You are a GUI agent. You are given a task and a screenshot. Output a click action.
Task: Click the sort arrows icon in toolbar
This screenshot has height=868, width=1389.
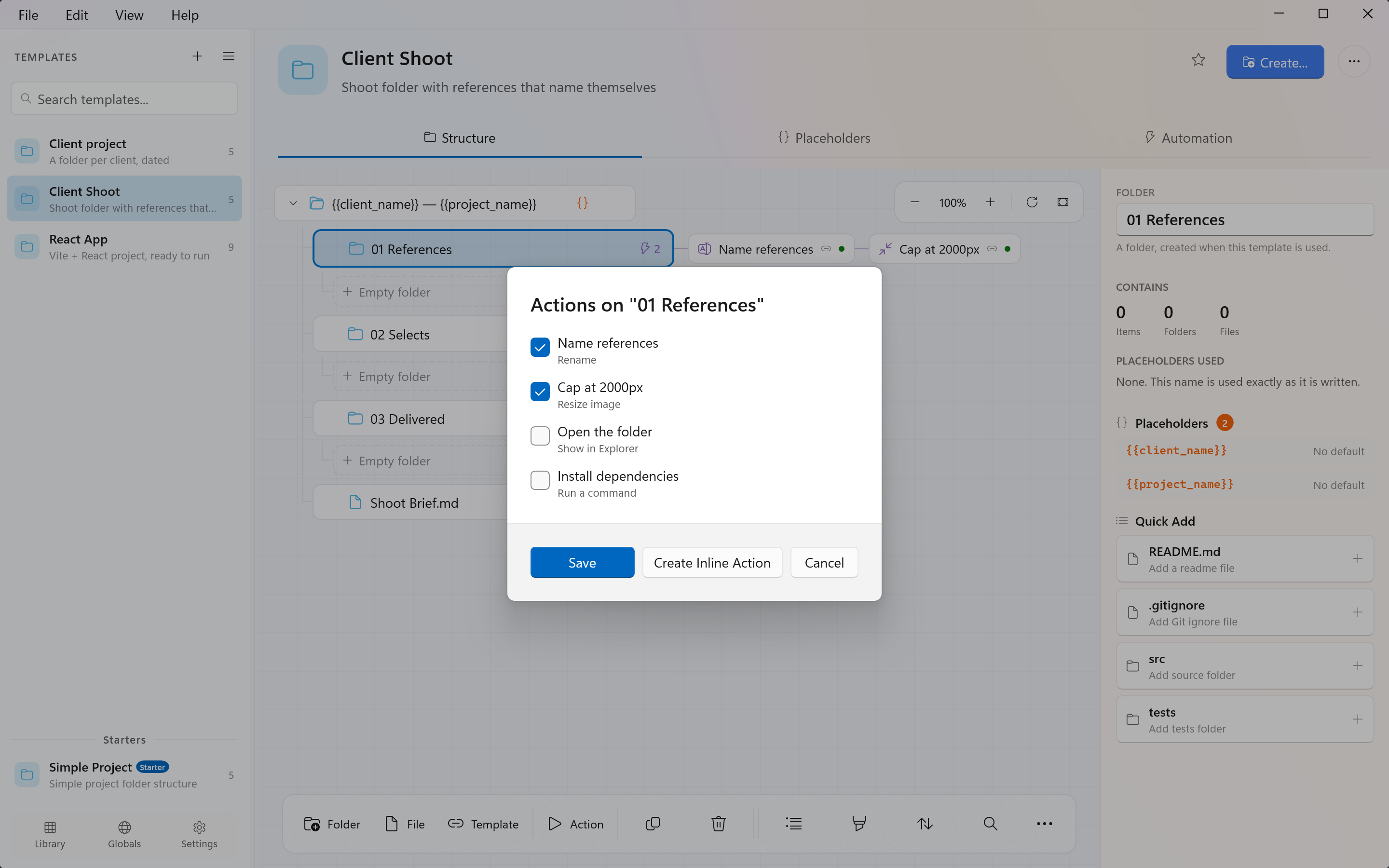(925, 824)
